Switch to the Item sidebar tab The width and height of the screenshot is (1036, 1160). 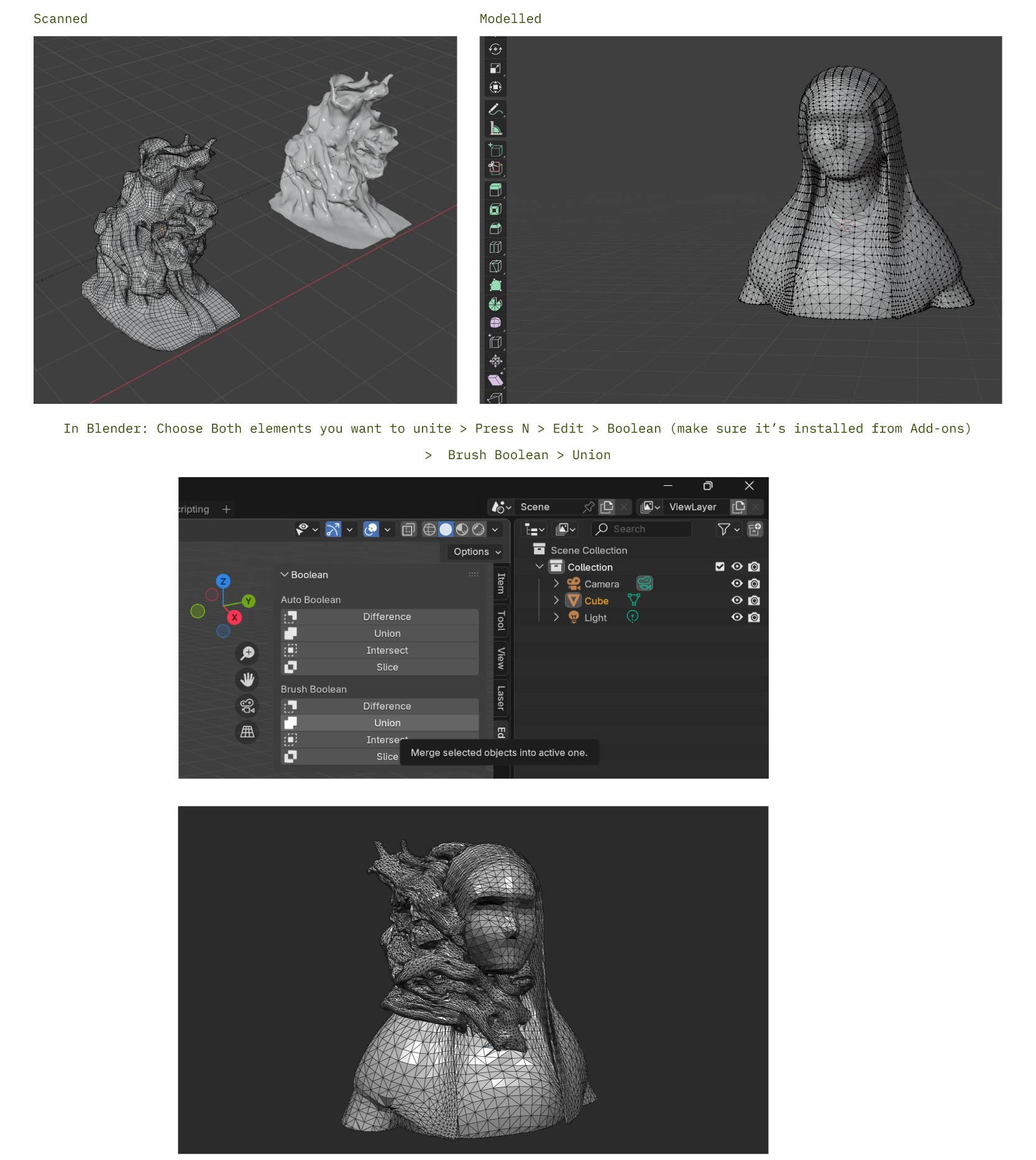tap(501, 583)
